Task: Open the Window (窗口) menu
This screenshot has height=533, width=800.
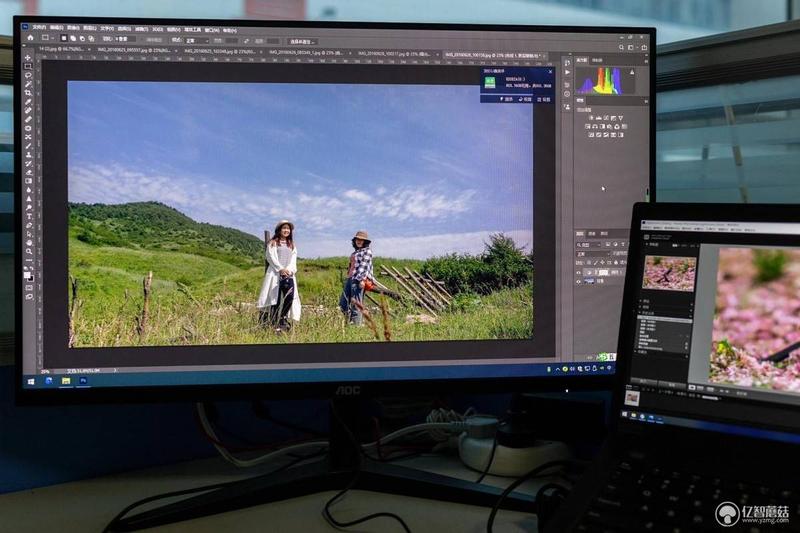Action: click(x=211, y=30)
